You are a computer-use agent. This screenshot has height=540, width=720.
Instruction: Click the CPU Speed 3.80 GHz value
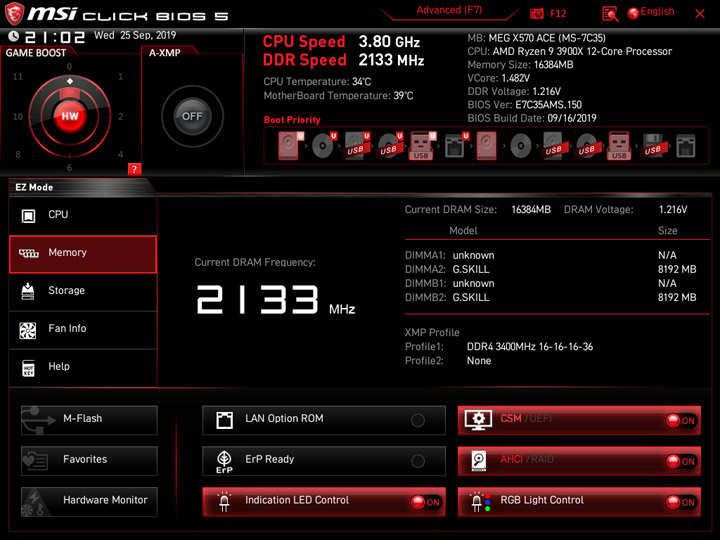click(x=389, y=42)
